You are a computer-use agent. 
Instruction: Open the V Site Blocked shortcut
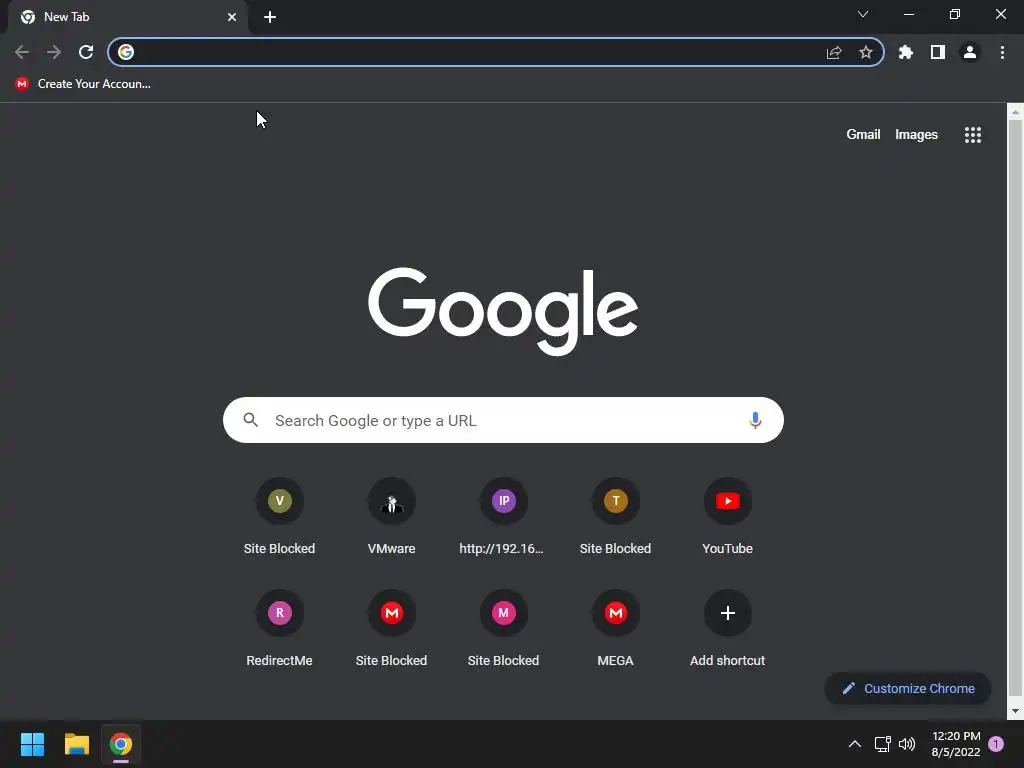coord(280,516)
